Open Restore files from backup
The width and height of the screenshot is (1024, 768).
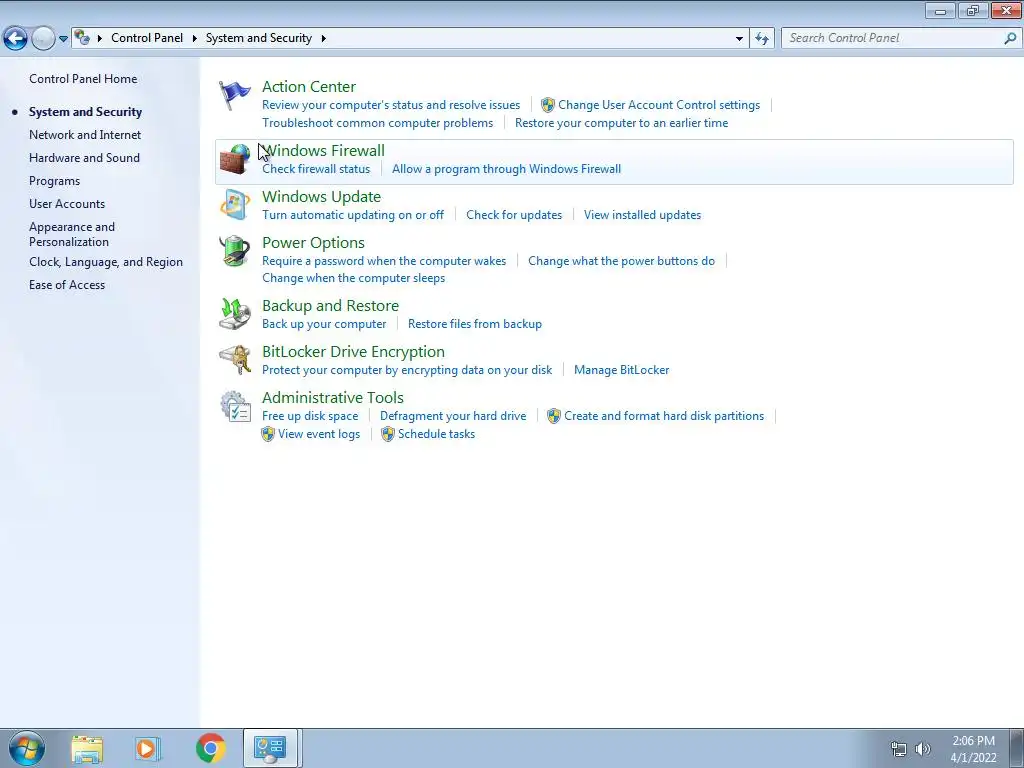pos(475,324)
